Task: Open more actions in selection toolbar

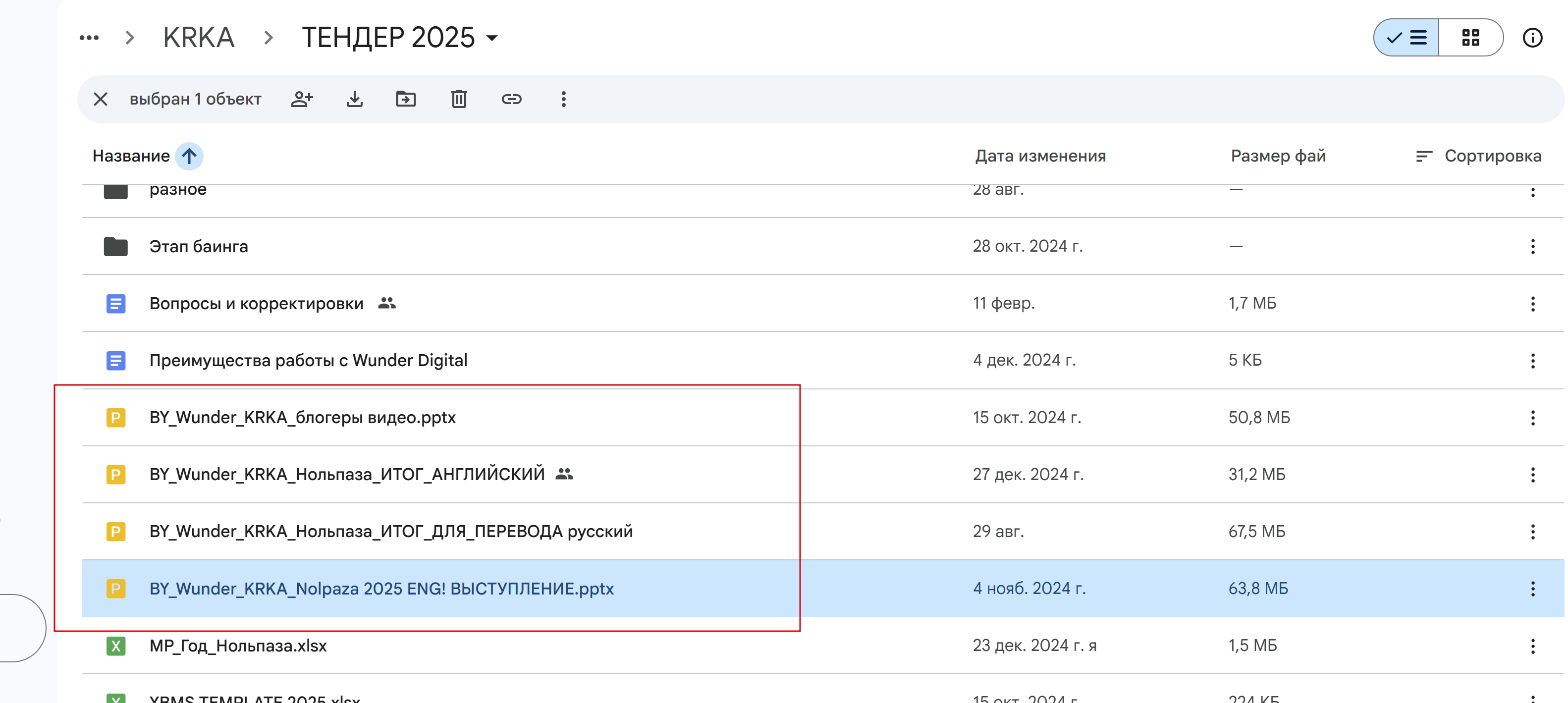Action: click(564, 99)
